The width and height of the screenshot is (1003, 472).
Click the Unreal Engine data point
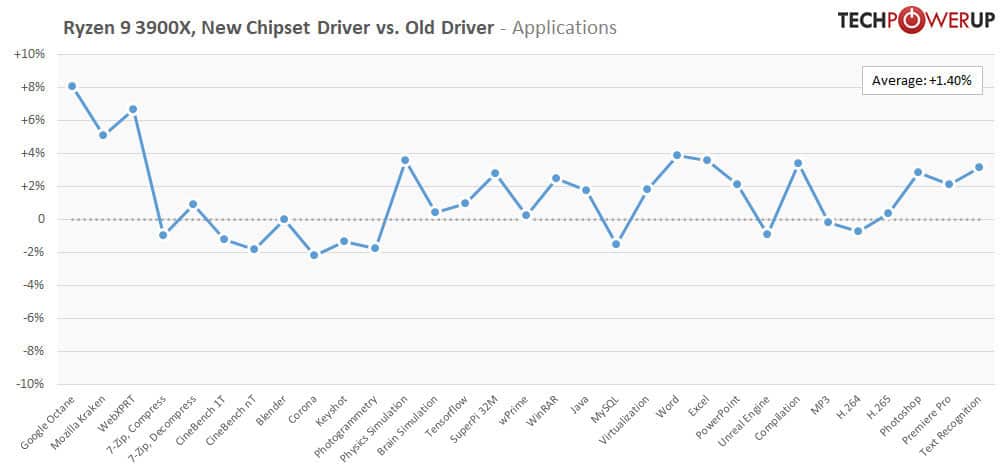[767, 234]
